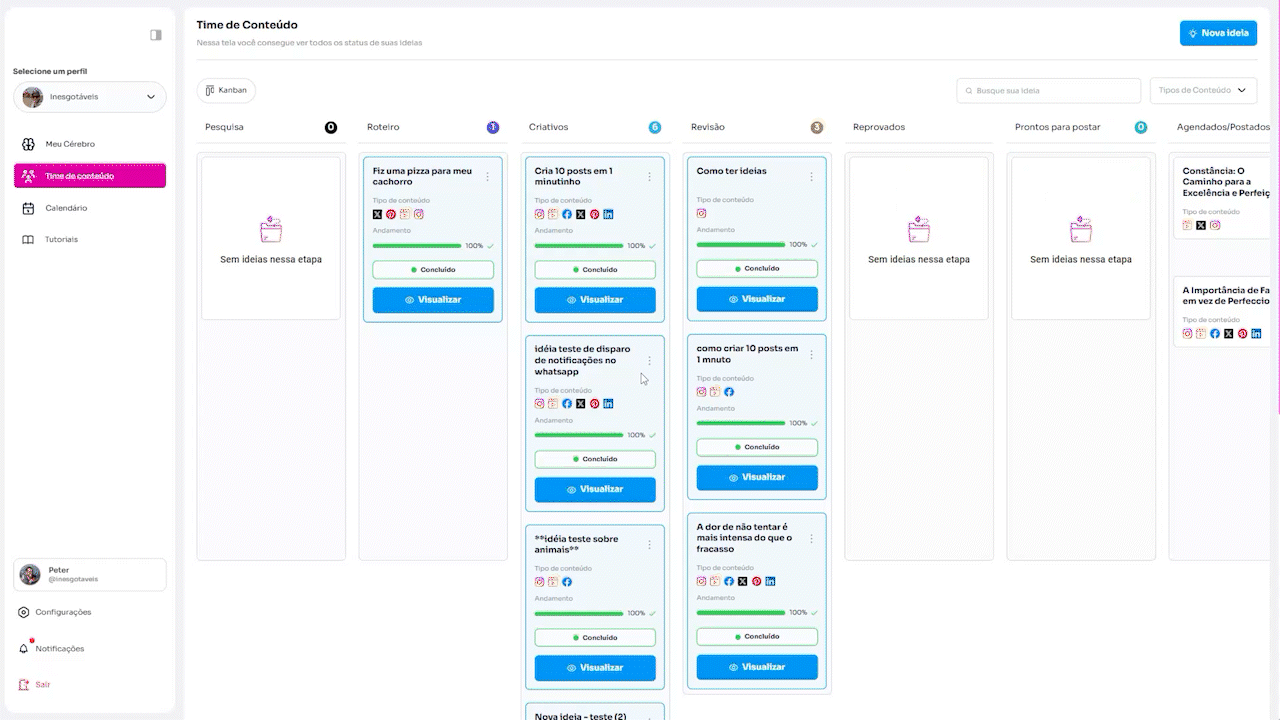
Task: Focus the Busque sua ideia search field
Action: tap(1049, 90)
